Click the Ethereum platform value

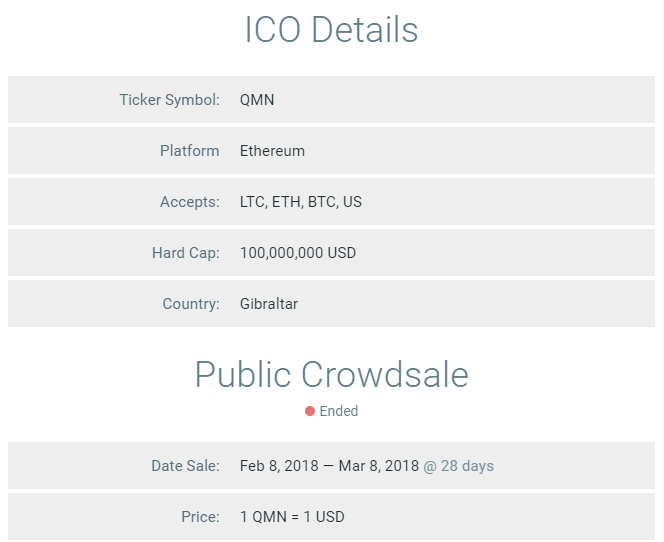[x=272, y=151]
